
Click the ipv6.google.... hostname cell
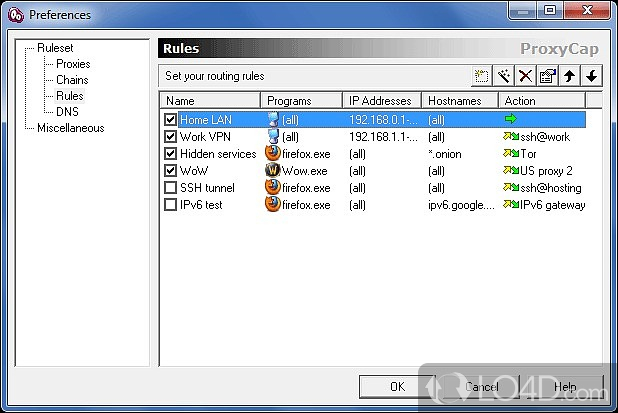pyautogui.click(x=461, y=204)
